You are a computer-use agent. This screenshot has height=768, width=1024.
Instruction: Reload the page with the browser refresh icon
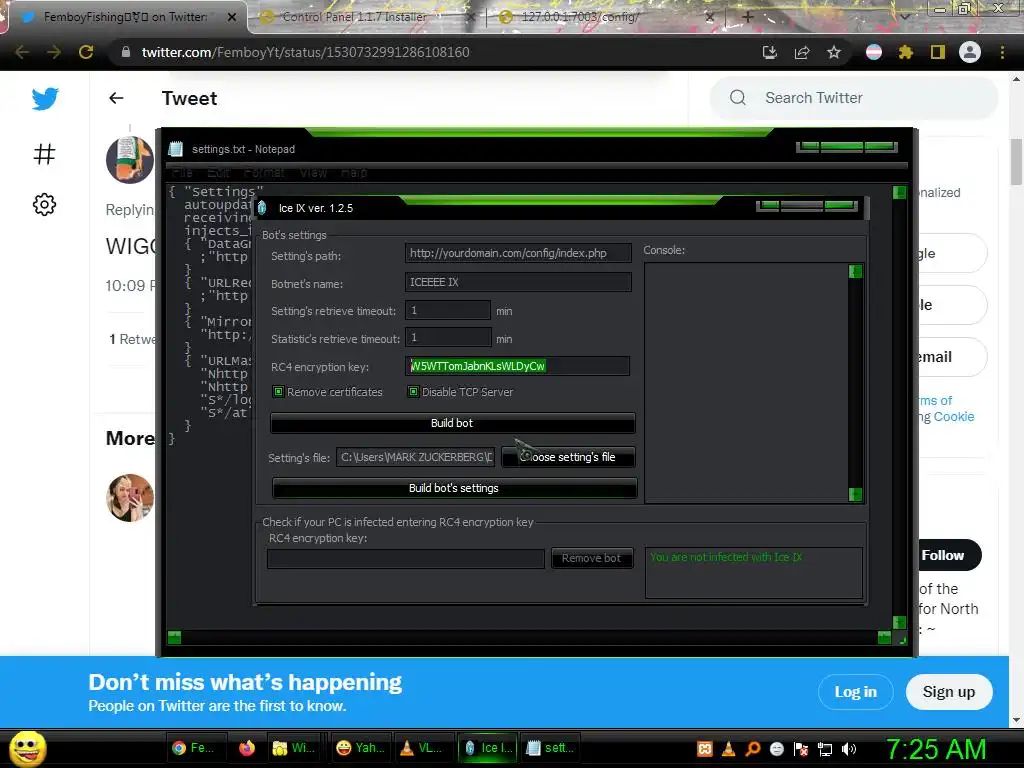(86, 52)
